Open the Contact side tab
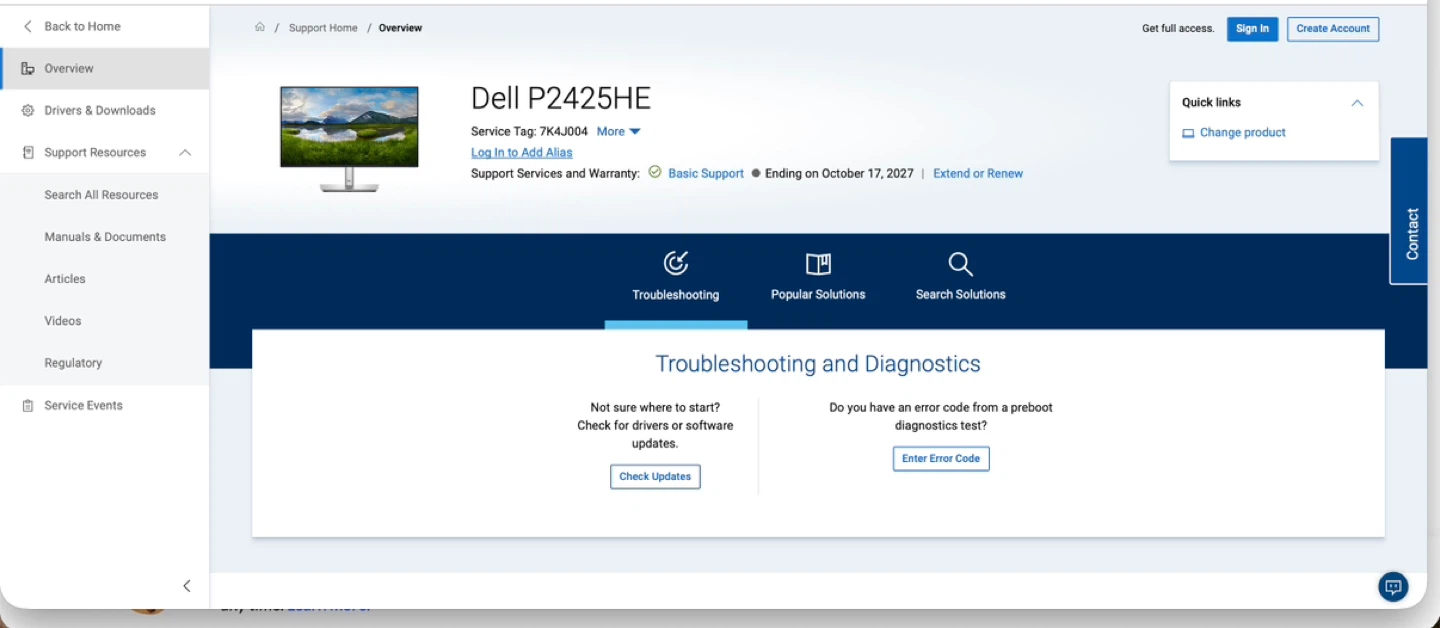This screenshot has height=628, width=1440. (x=1410, y=211)
